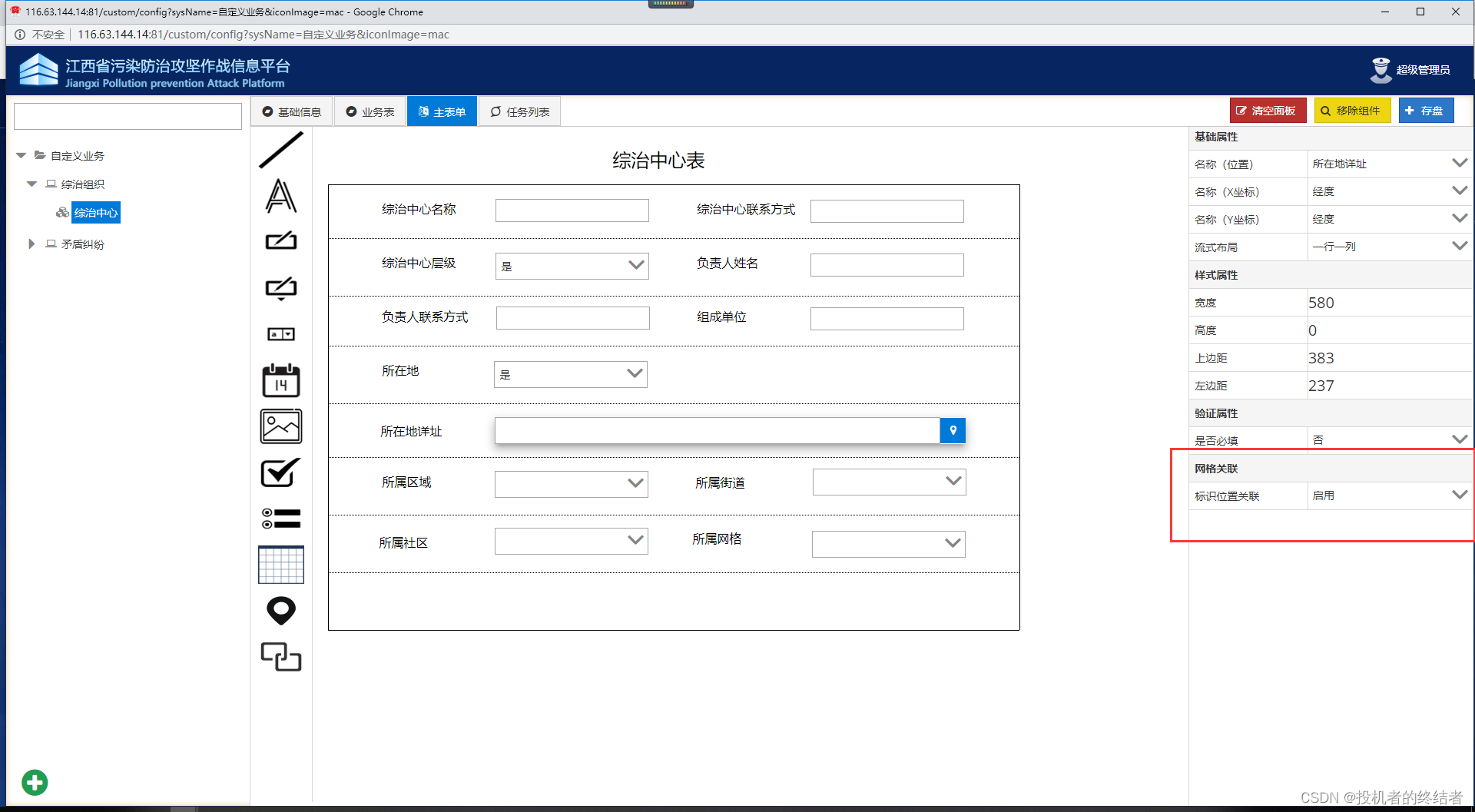Screen dimensions: 1475x812
Task: Open the 流式布局 property dropdown
Action: tap(1389, 247)
